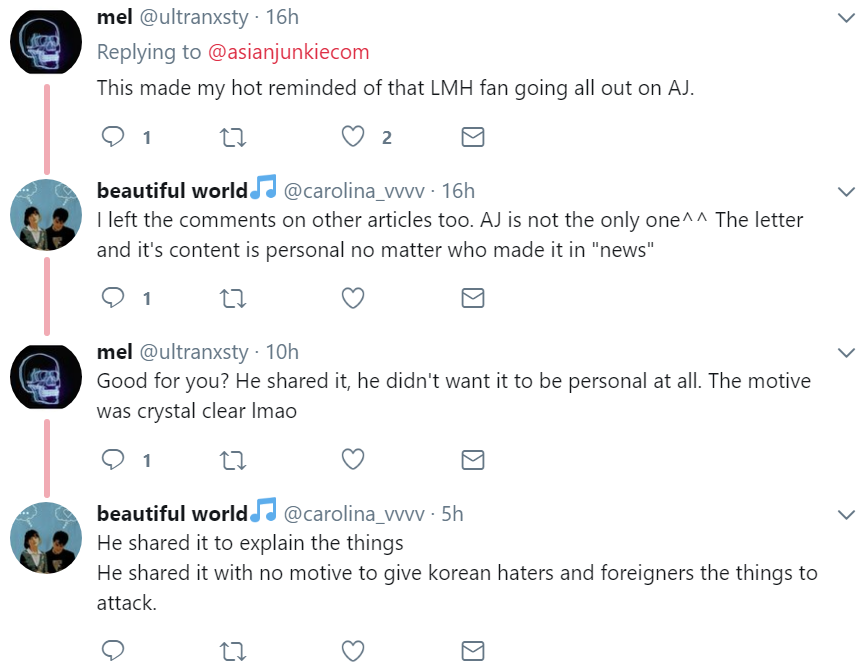Screen dimensions: 865x668
Task: Reply to carolina_vvvv's 16h tweet
Action: pyautogui.click(x=114, y=298)
